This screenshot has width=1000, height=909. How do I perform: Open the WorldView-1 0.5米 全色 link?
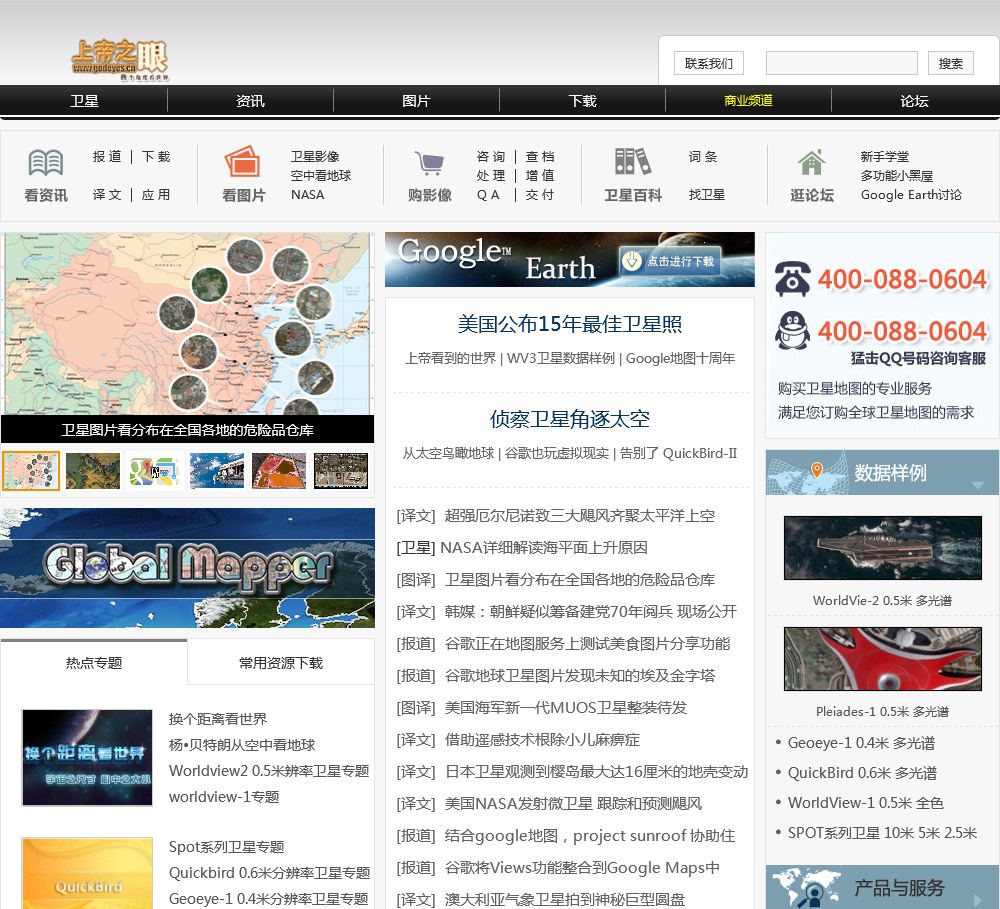click(865, 803)
